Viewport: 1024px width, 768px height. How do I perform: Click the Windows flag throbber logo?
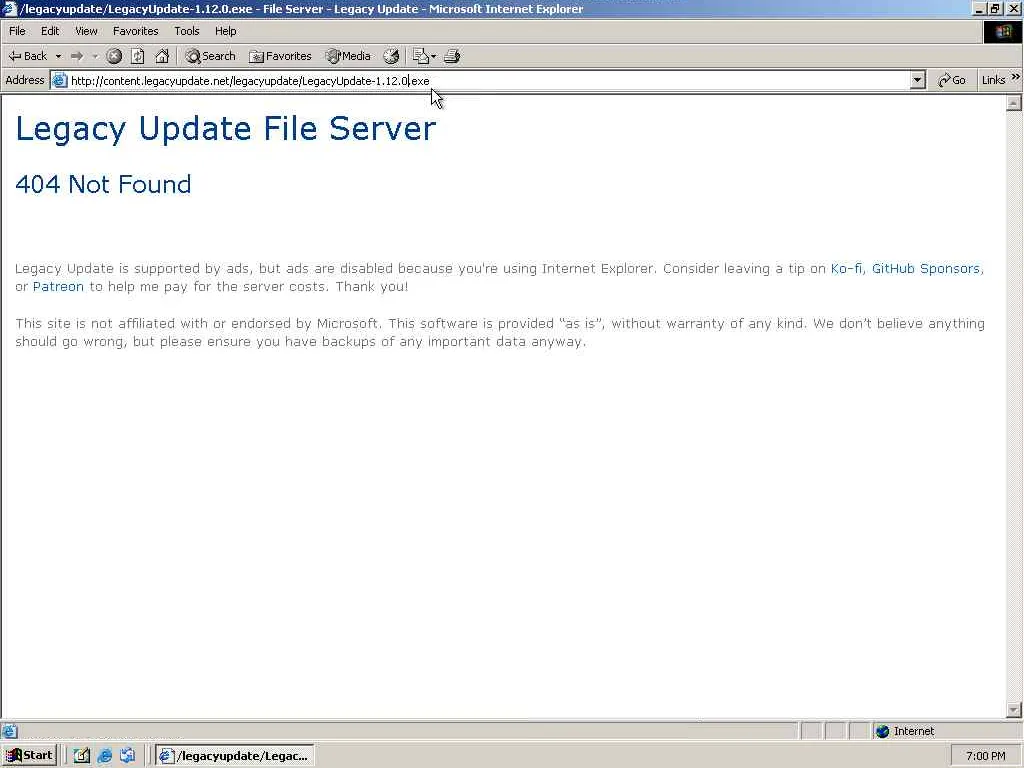click(1002, 32)
